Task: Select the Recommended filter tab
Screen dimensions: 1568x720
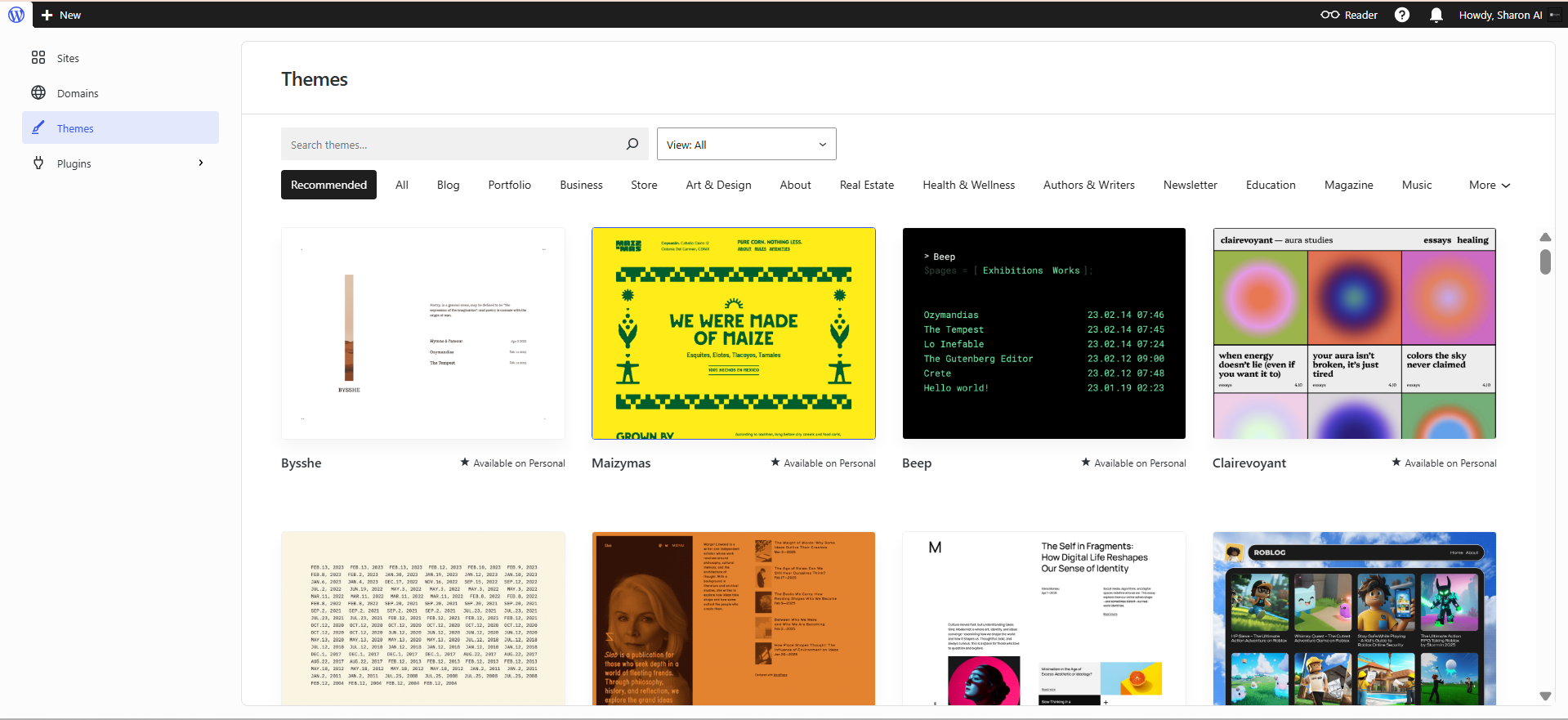Action: coord(328,185)
